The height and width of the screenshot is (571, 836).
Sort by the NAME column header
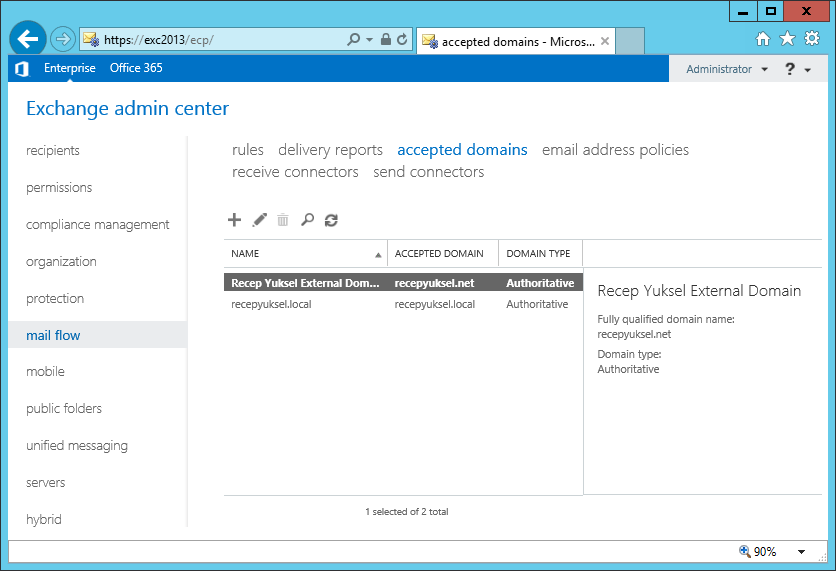[x=306, y=253]
